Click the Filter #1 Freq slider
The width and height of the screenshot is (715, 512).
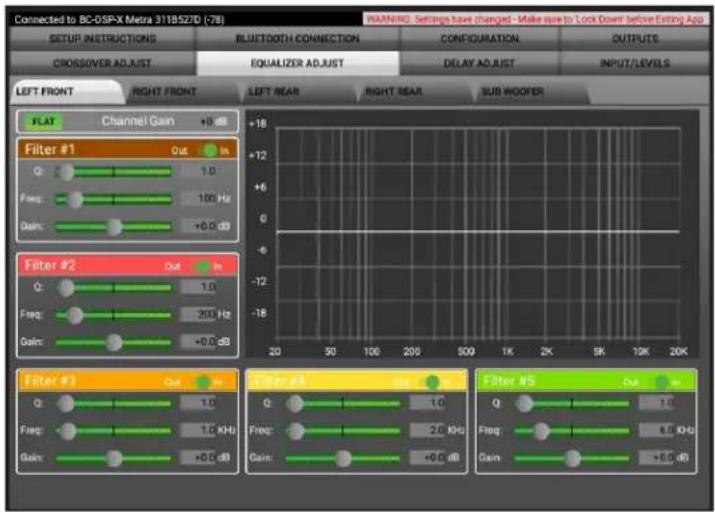click(113, 199)
